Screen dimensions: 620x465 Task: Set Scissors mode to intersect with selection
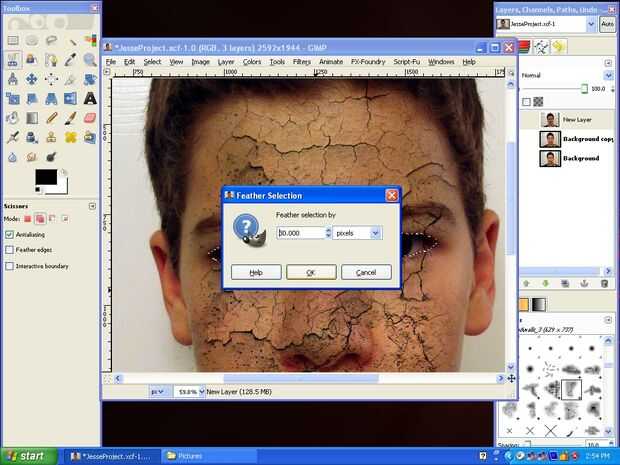point(65,219)
